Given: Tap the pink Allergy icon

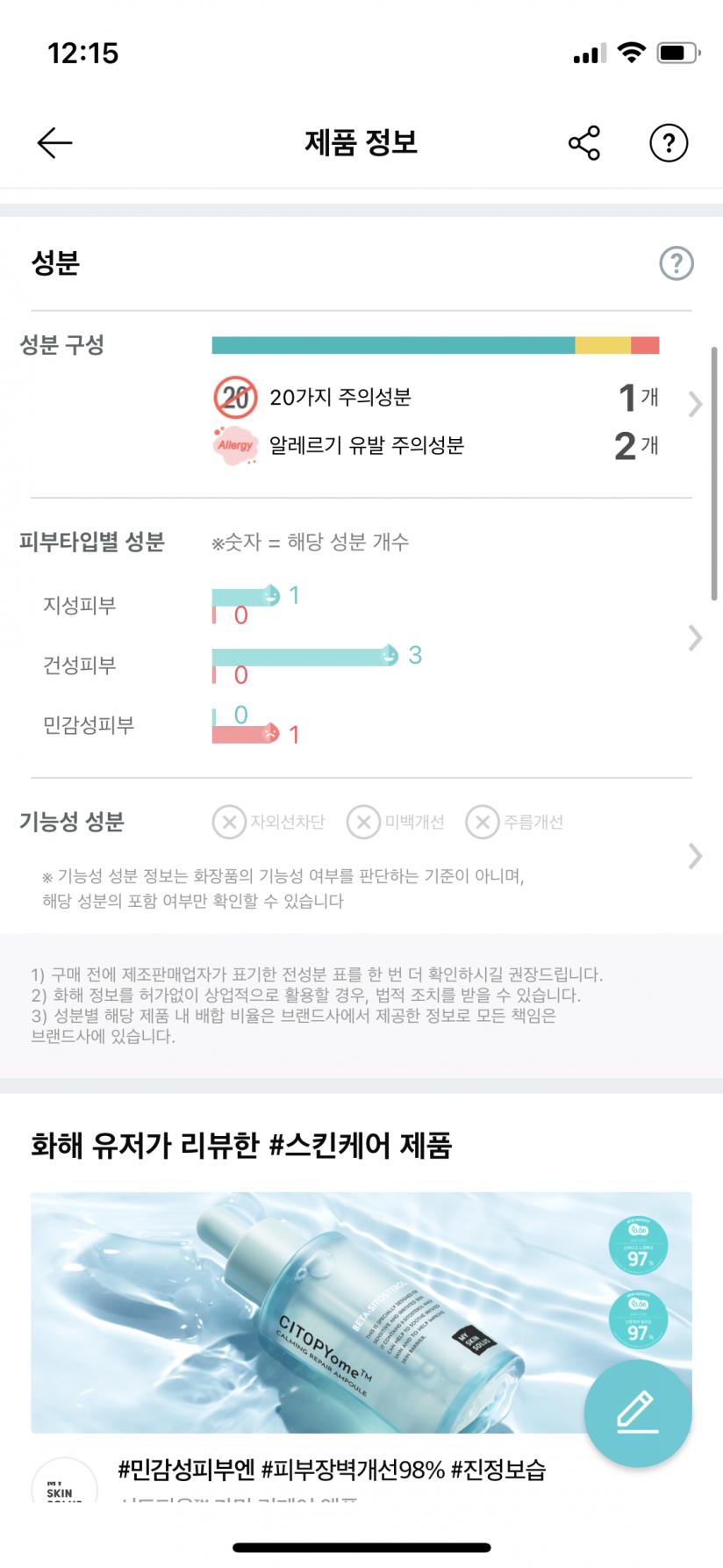Looking at the screenshot, I should coord(235,445).
